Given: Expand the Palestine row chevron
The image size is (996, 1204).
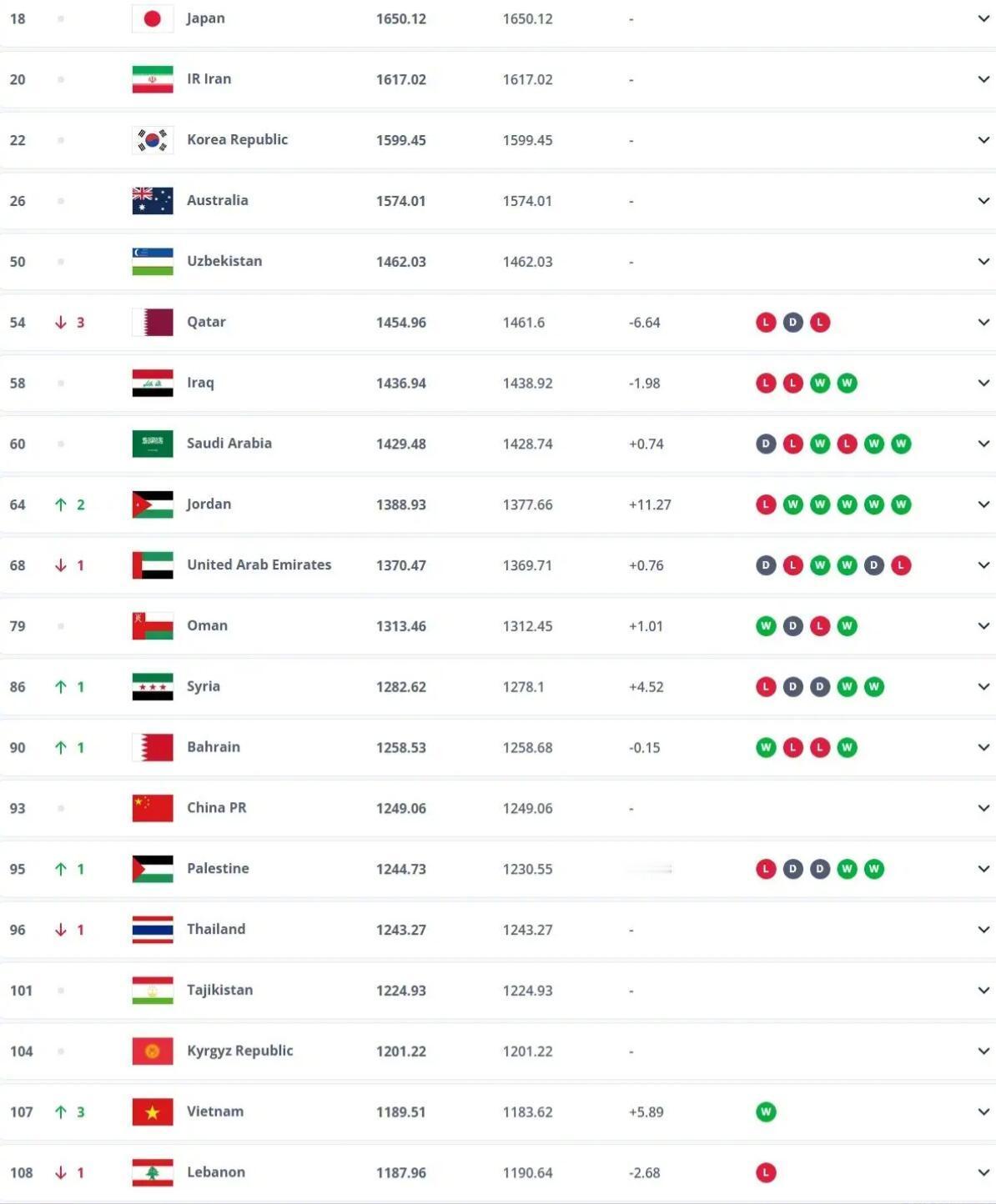Looking at the screenshot, I should (x=983, y=869).
